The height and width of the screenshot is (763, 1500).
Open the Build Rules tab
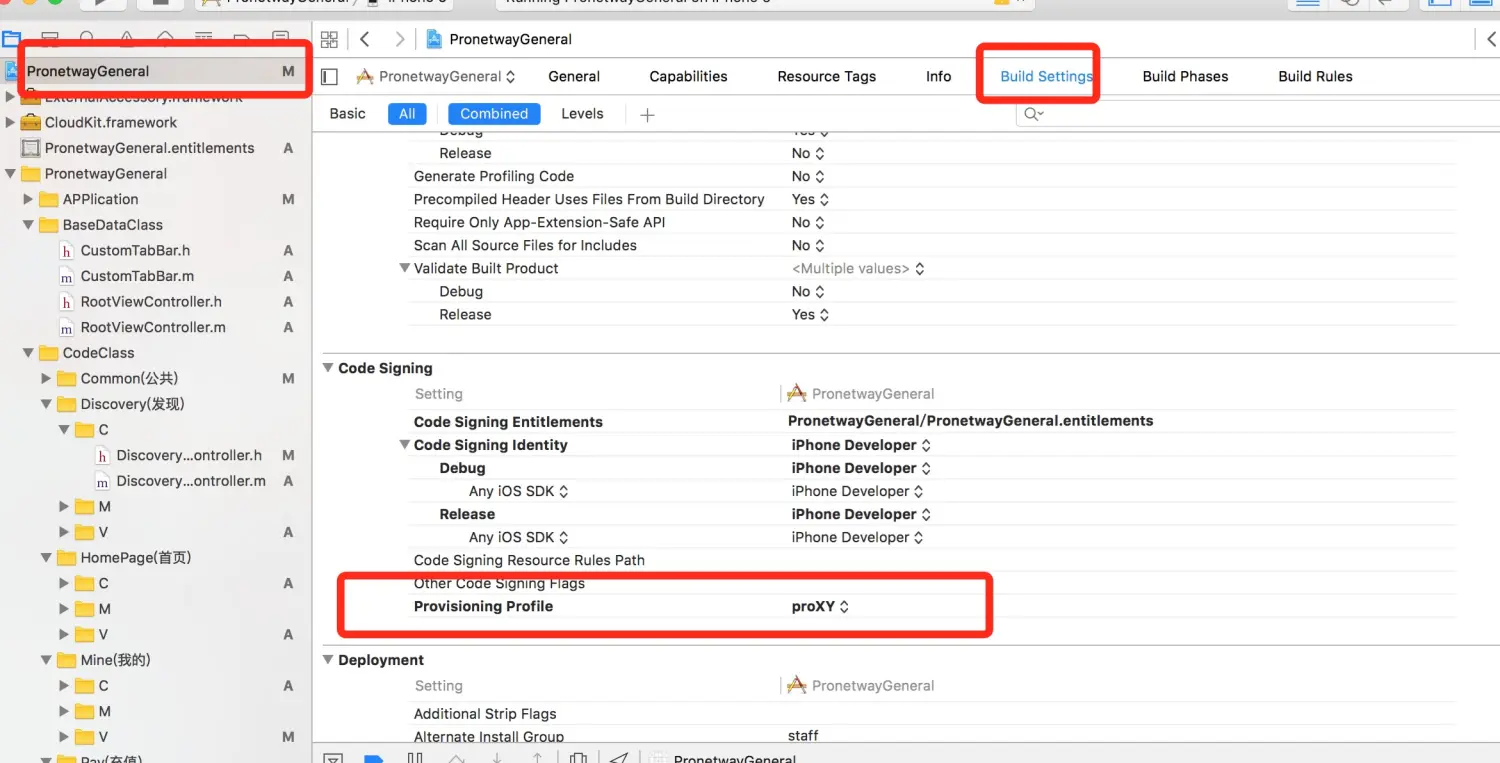(1315, 76)
